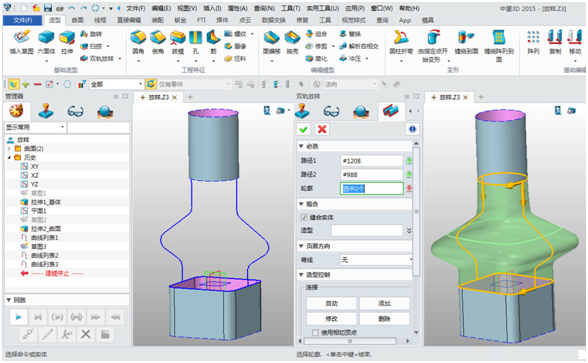Open the 编辑(E) menu
Screen dimensions: 588x363
[x=161, y=8]
